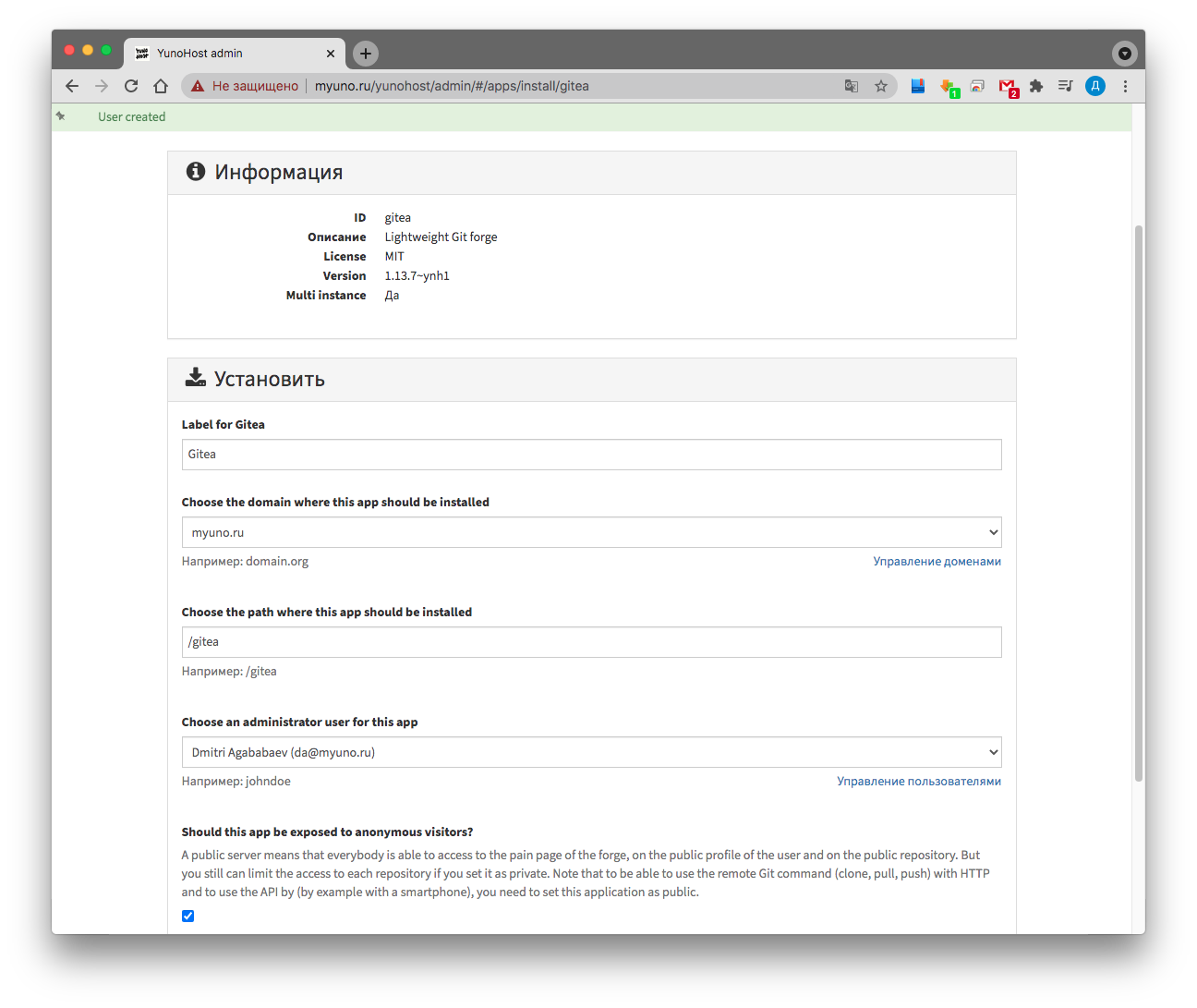Open the domain dropdown showing myuno.ru

click(591, 532)
